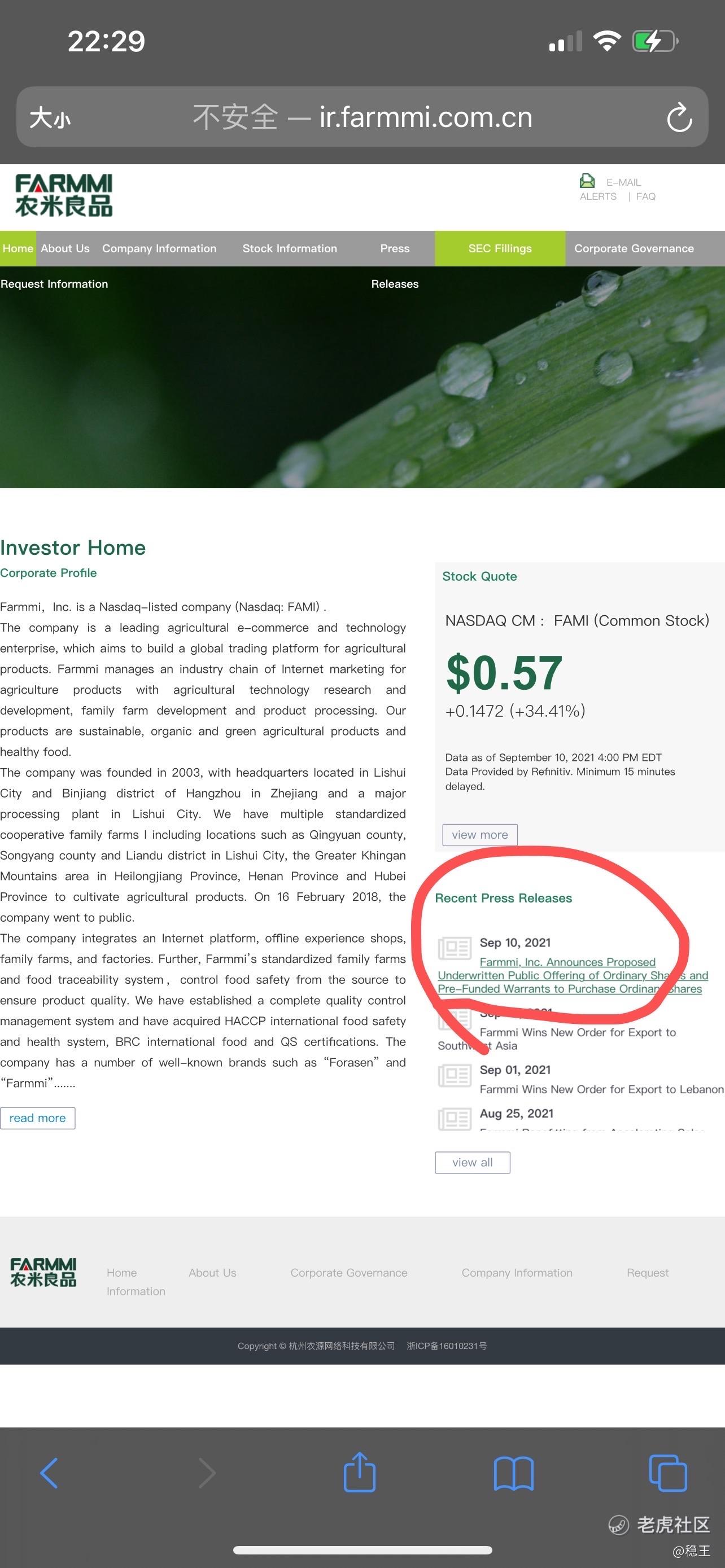Click "view all" press releases button
Viewport: 725px width, 1568px height.
(473, 1162)
